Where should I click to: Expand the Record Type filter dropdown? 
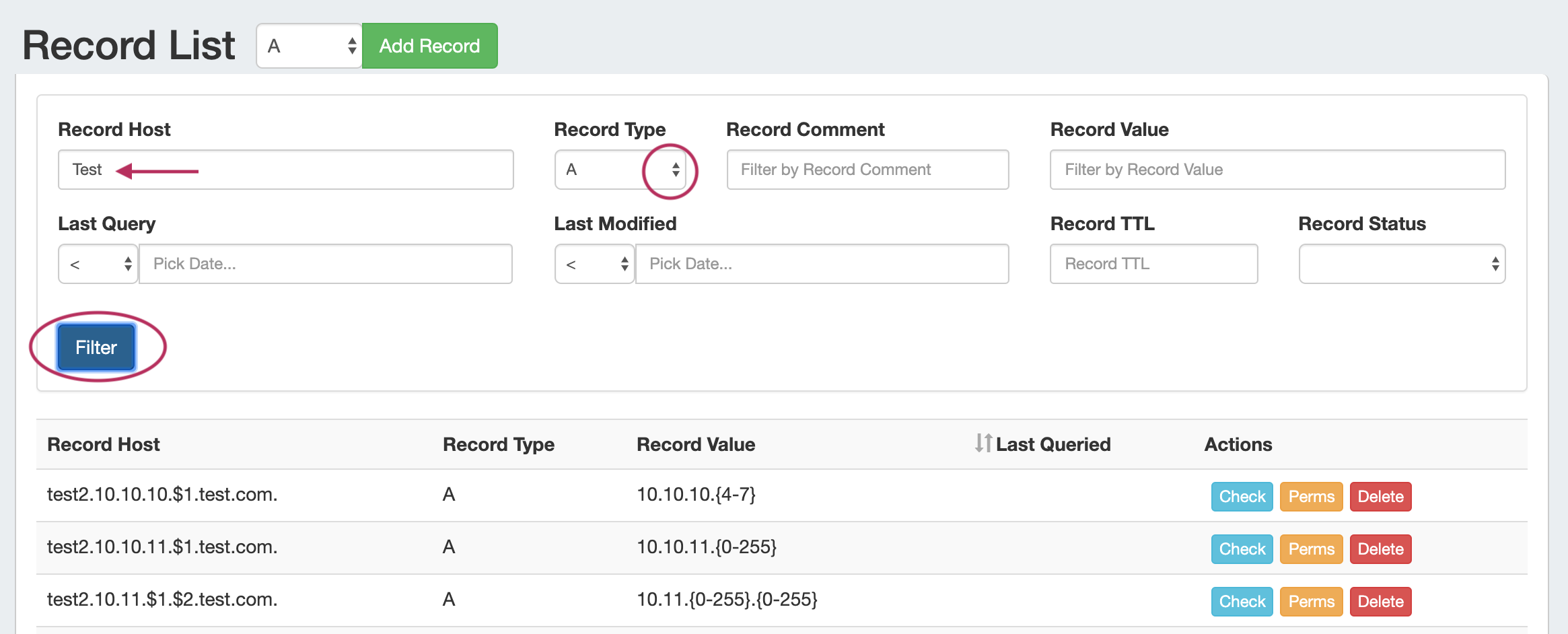[620, 170]
